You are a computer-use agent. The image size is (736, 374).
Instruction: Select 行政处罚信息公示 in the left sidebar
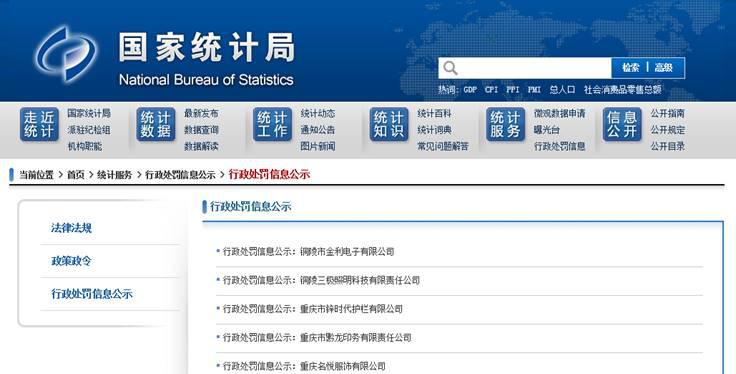92,294
